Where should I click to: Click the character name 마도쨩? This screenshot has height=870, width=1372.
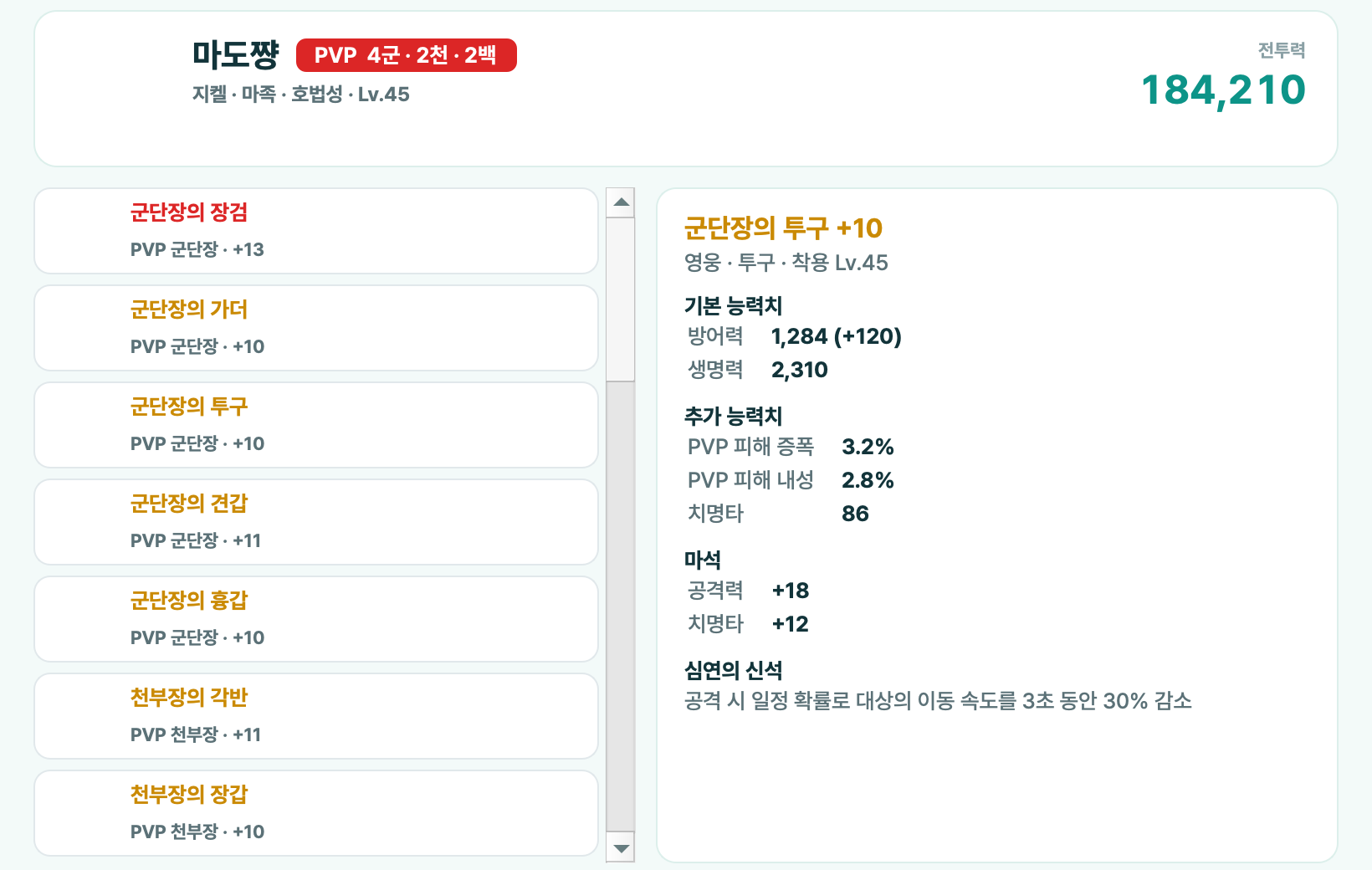click(236, 55)
